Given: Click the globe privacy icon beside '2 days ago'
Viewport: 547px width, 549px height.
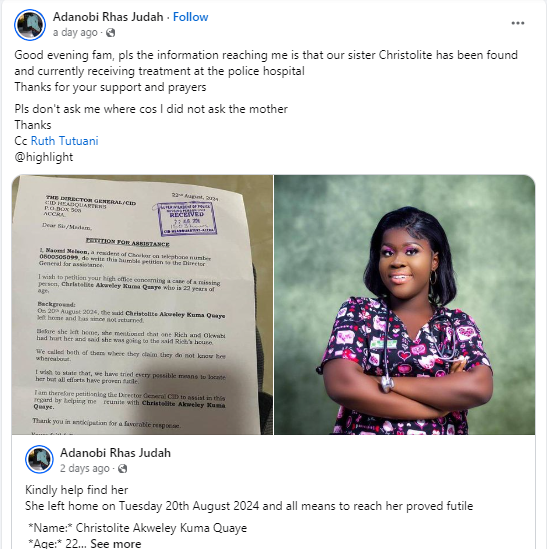Looking at the screenshot, I should [122, 468].
